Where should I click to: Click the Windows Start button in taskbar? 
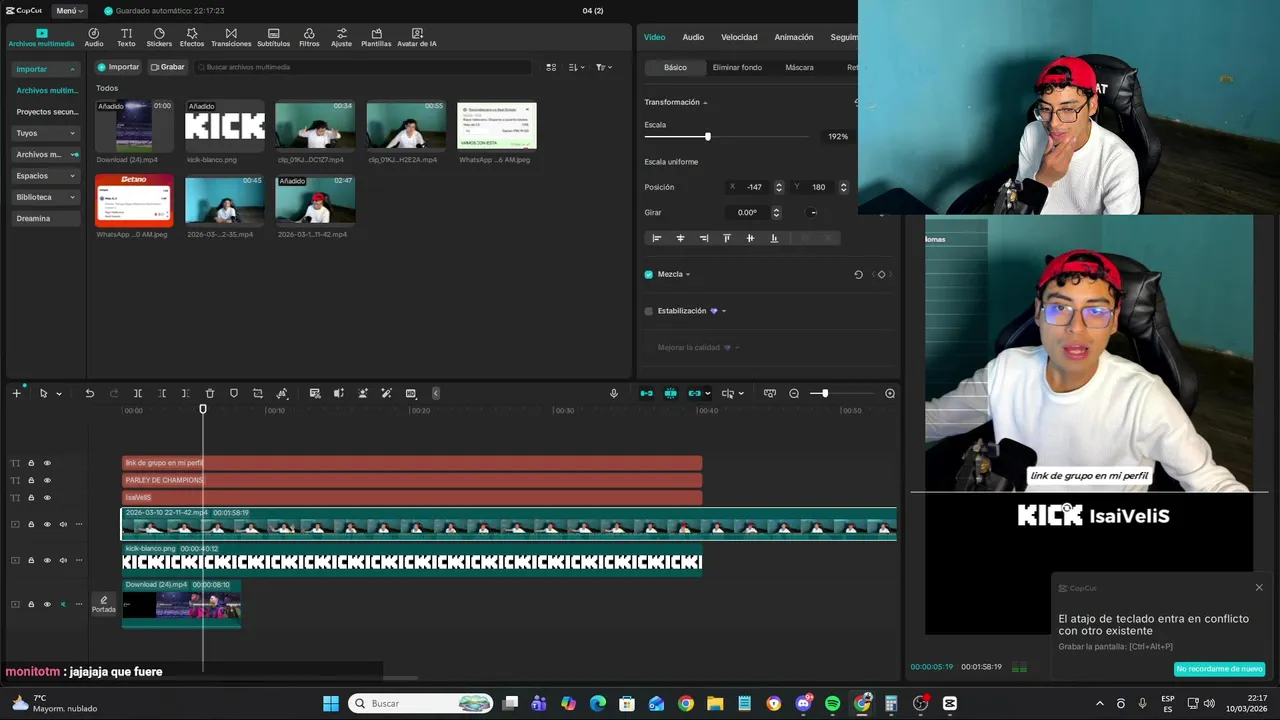pos(331,703)
